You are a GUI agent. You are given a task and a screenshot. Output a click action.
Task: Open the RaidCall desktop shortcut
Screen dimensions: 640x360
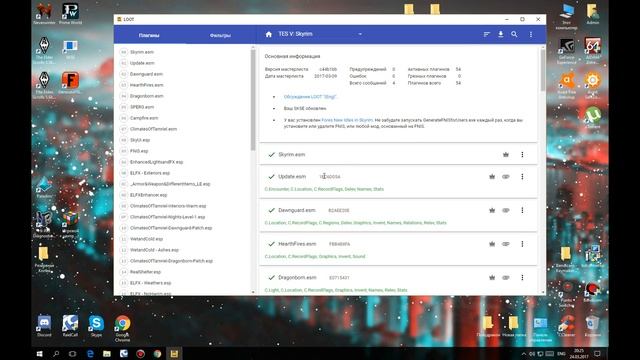[x=70, y=326]
